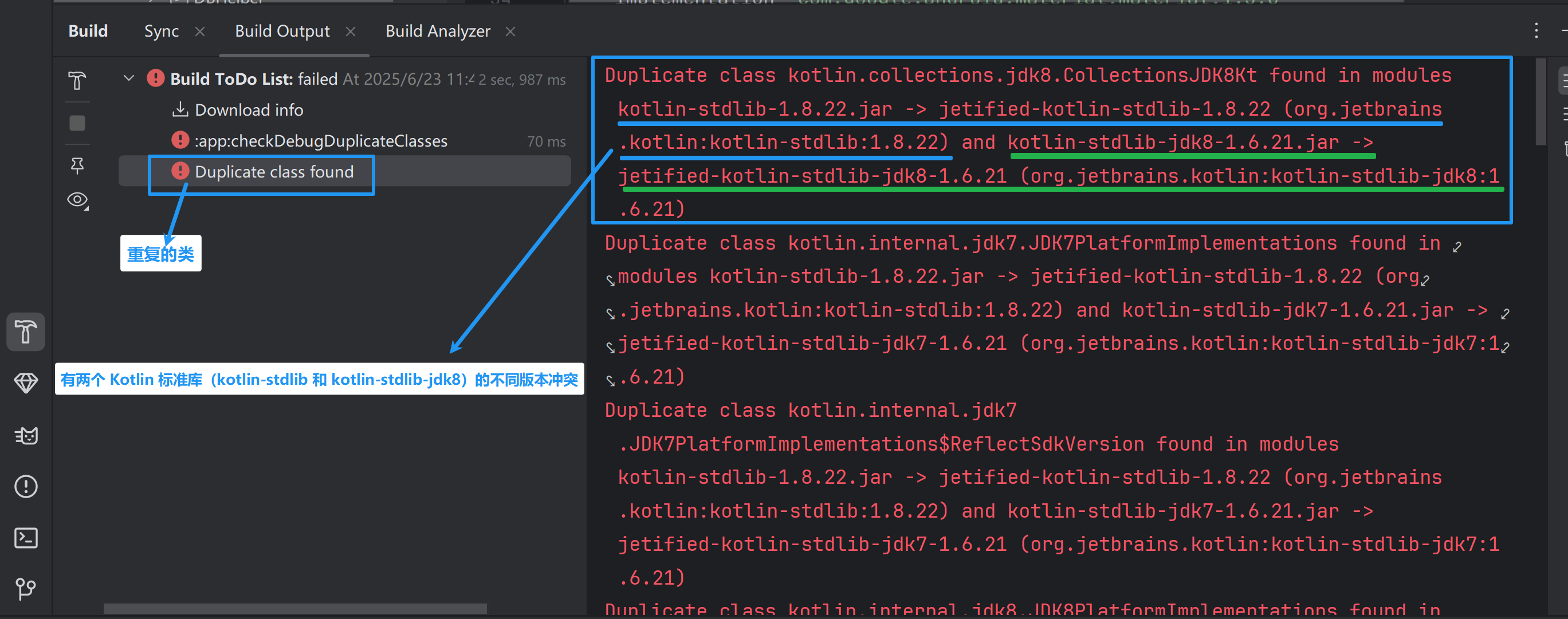Close the Build Output tab
The width and height of the screenshot is (1568, 619).
(x=350, y=31)
